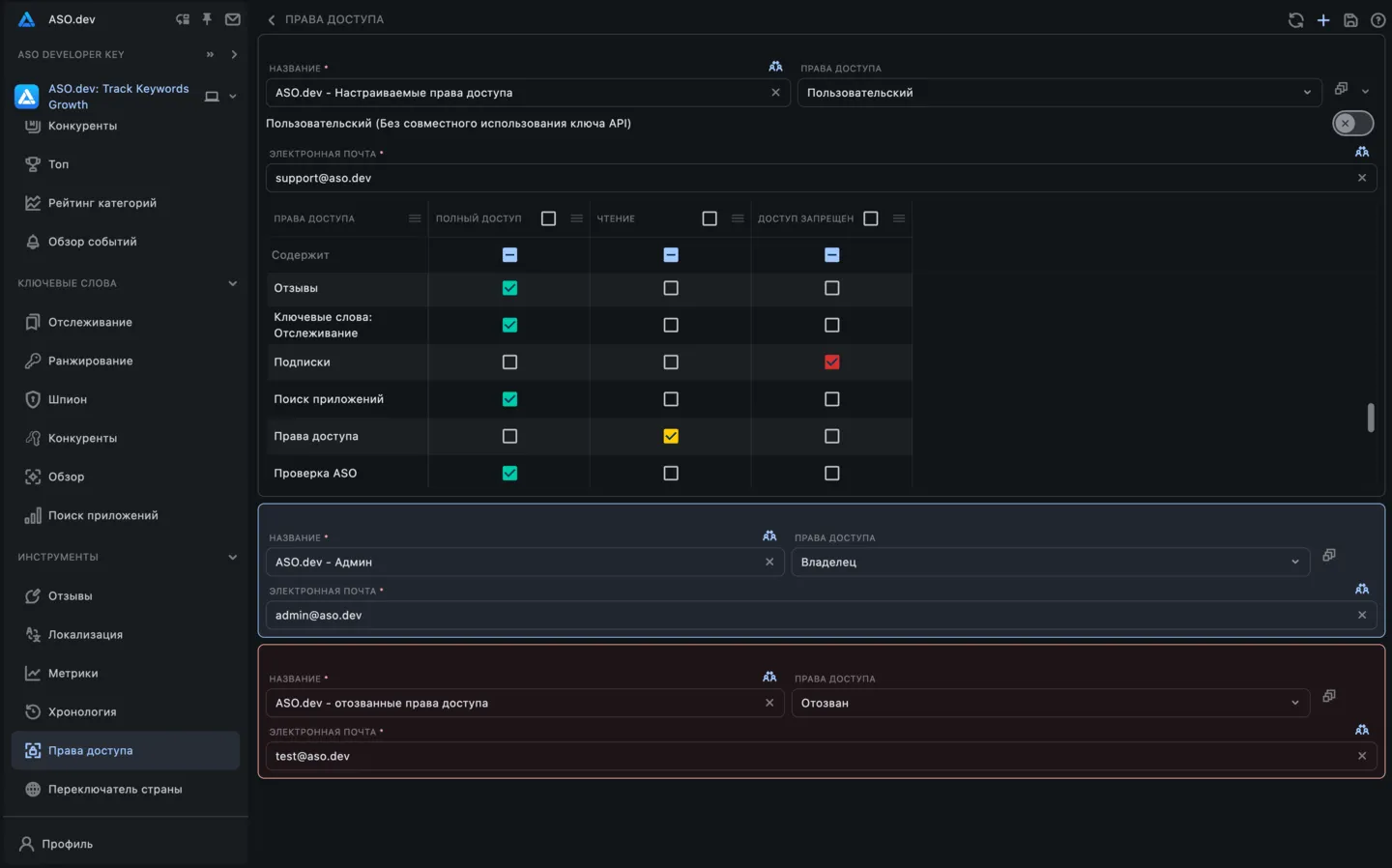The height and width of the screenshot is (868, 1392).
Task: Open the mail envelope icon in sidebar header
Action: (233, 19)
